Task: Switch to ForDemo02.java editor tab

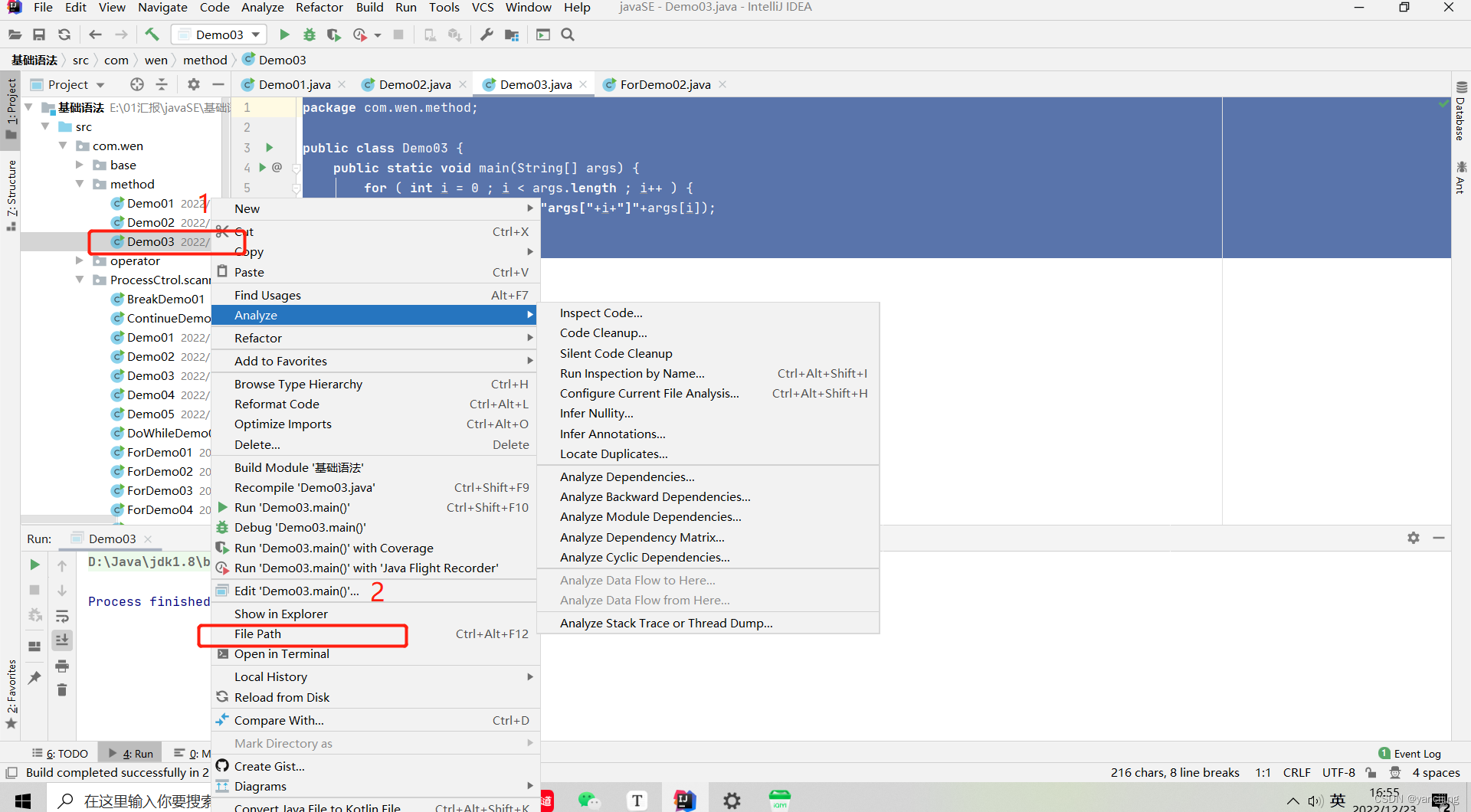Action: (x=665, y=84)
